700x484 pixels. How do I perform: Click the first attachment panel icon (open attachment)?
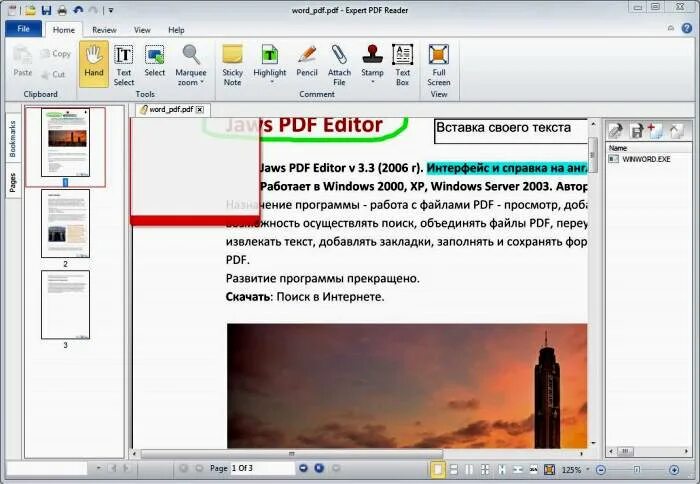click(x=616, y=130)
